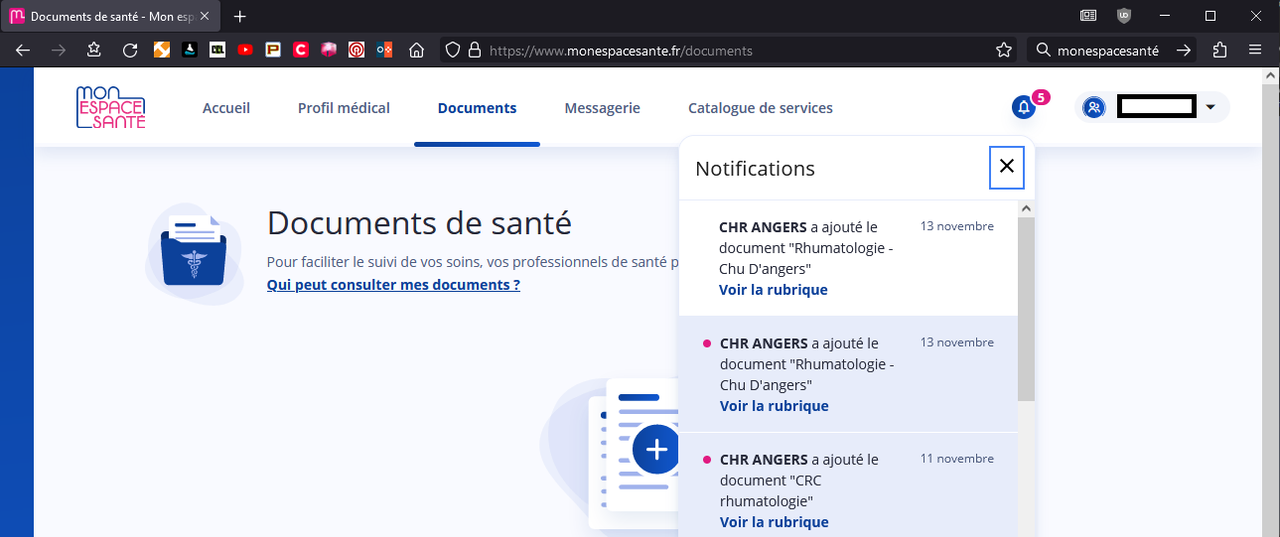The width and height of the screenshot is (1280, 537).
Task: Open the red podcast-circle bookmark icon
Action: pyautogui.click(x=356, y=50)
